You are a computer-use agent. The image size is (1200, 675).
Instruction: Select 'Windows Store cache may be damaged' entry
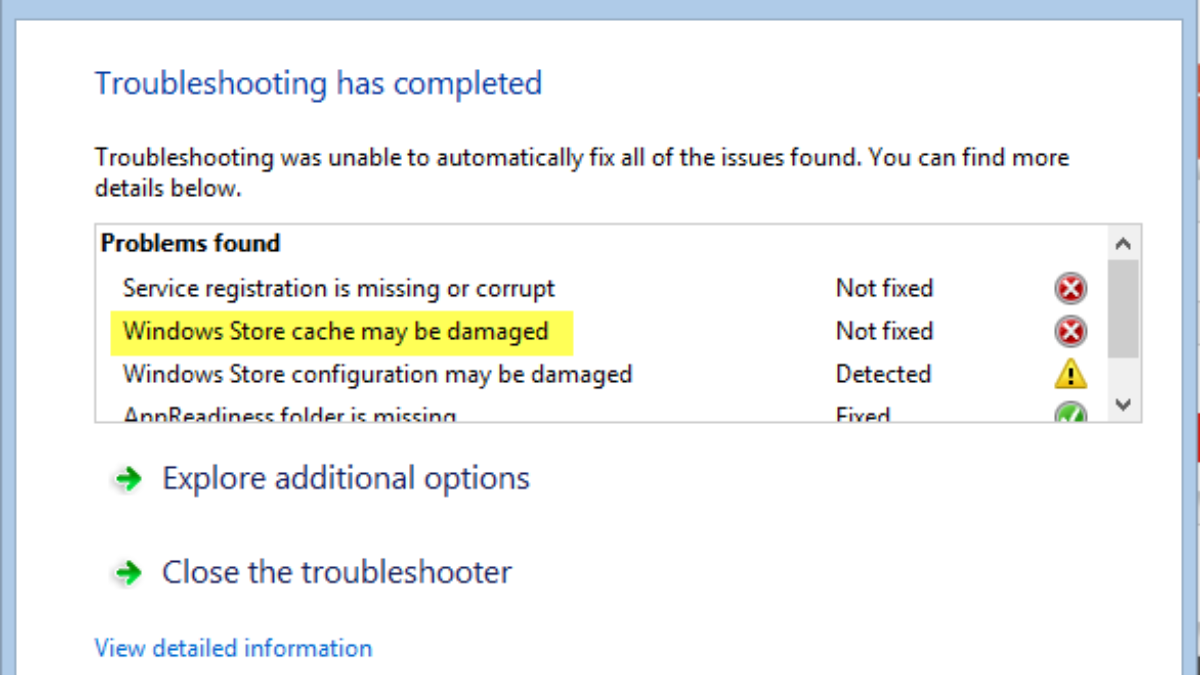335,331
